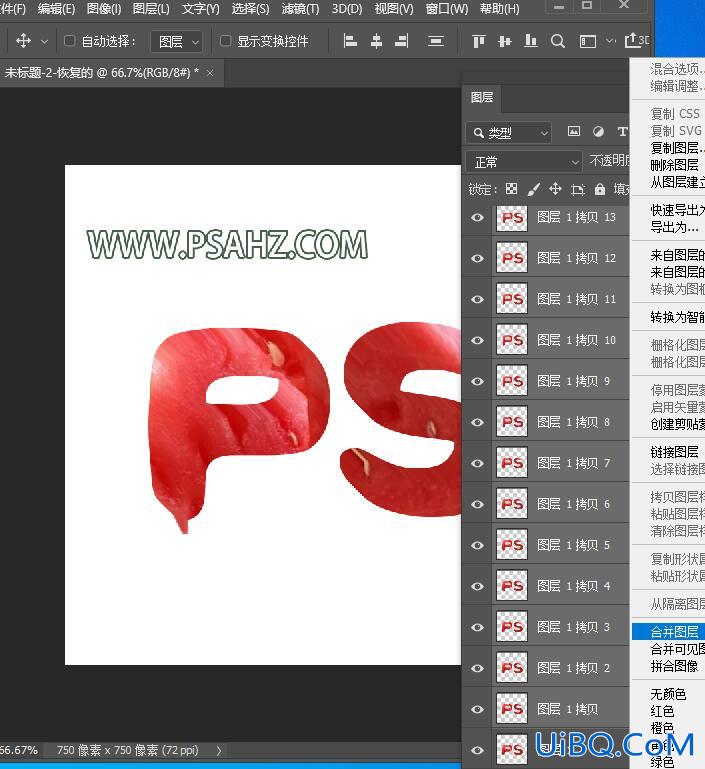Hide layer 图层 1 拷贝 11

tap(478, 299)
